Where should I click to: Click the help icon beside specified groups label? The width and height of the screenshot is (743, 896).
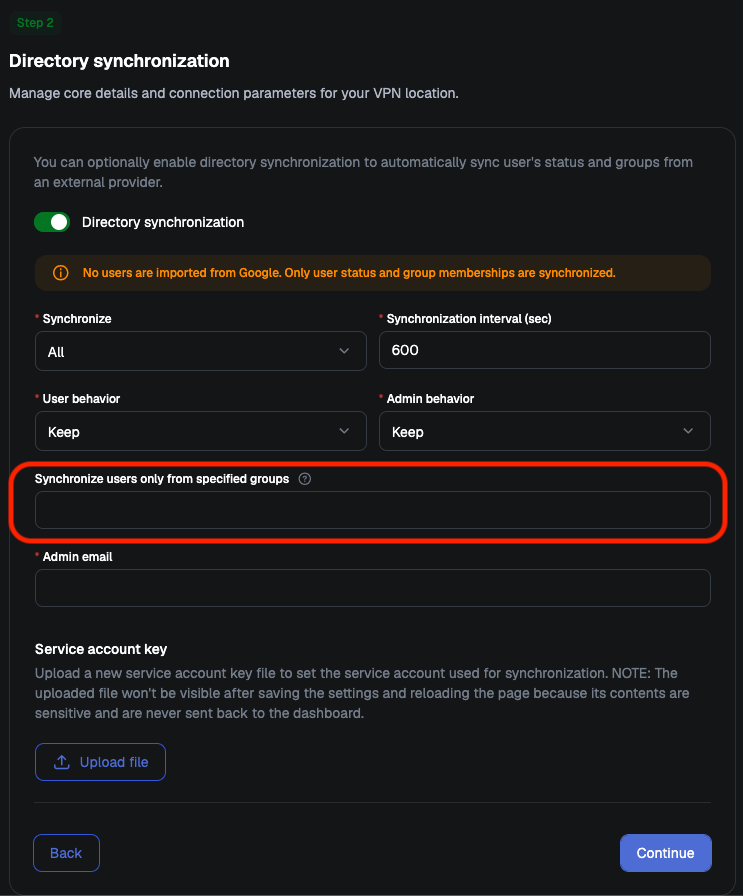[x=305, y=479]
